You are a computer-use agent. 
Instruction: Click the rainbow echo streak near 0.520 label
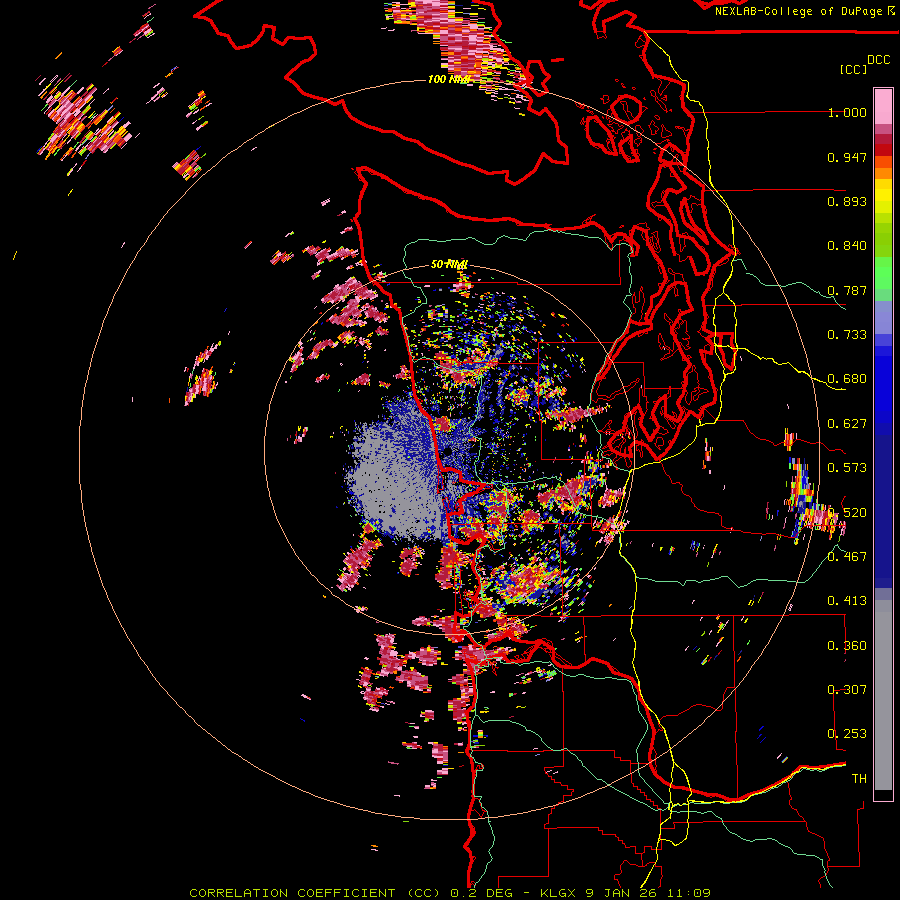pyautogui.click(x=801, y=495)
